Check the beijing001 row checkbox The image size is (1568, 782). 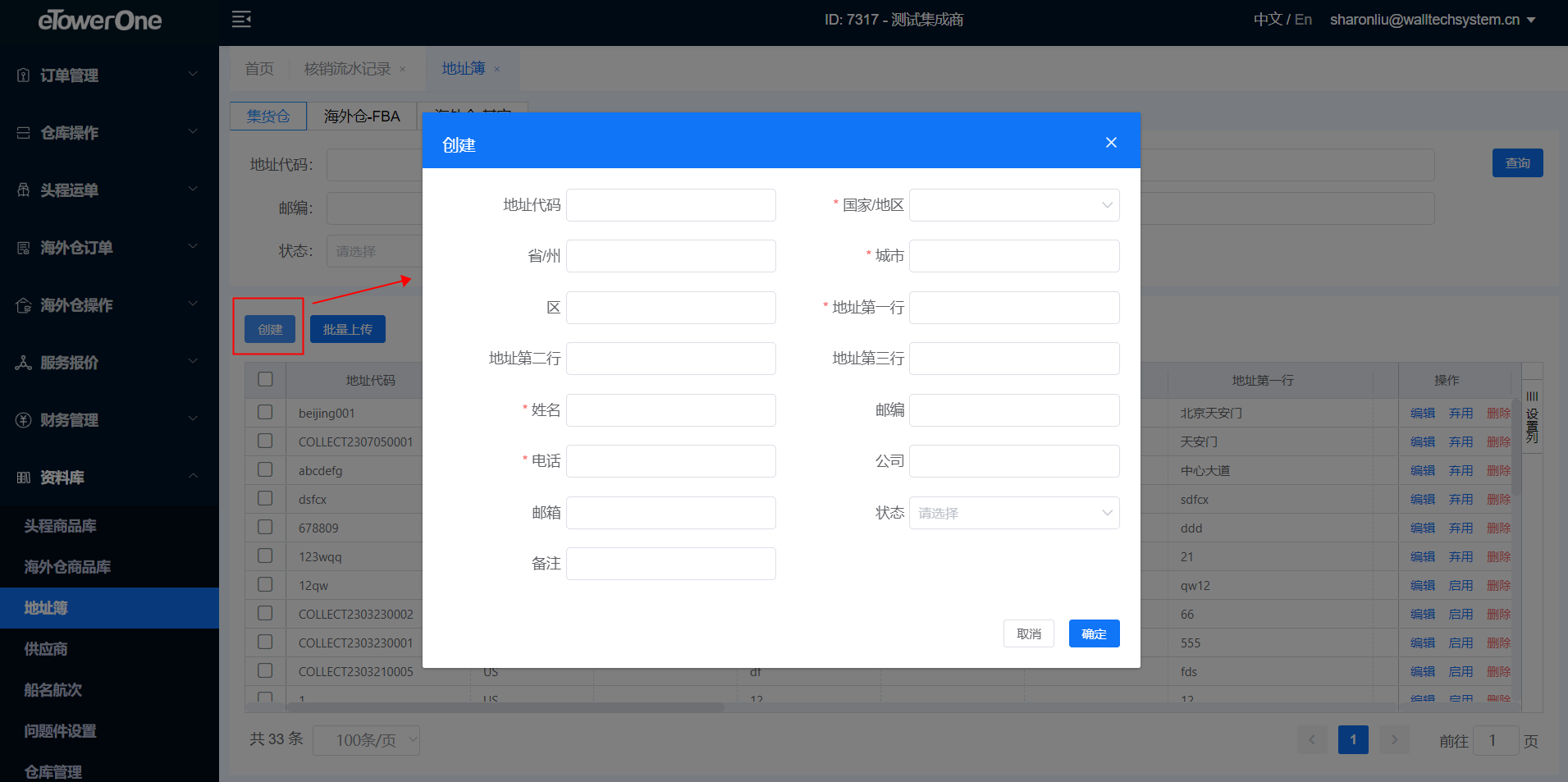(265, 412)
